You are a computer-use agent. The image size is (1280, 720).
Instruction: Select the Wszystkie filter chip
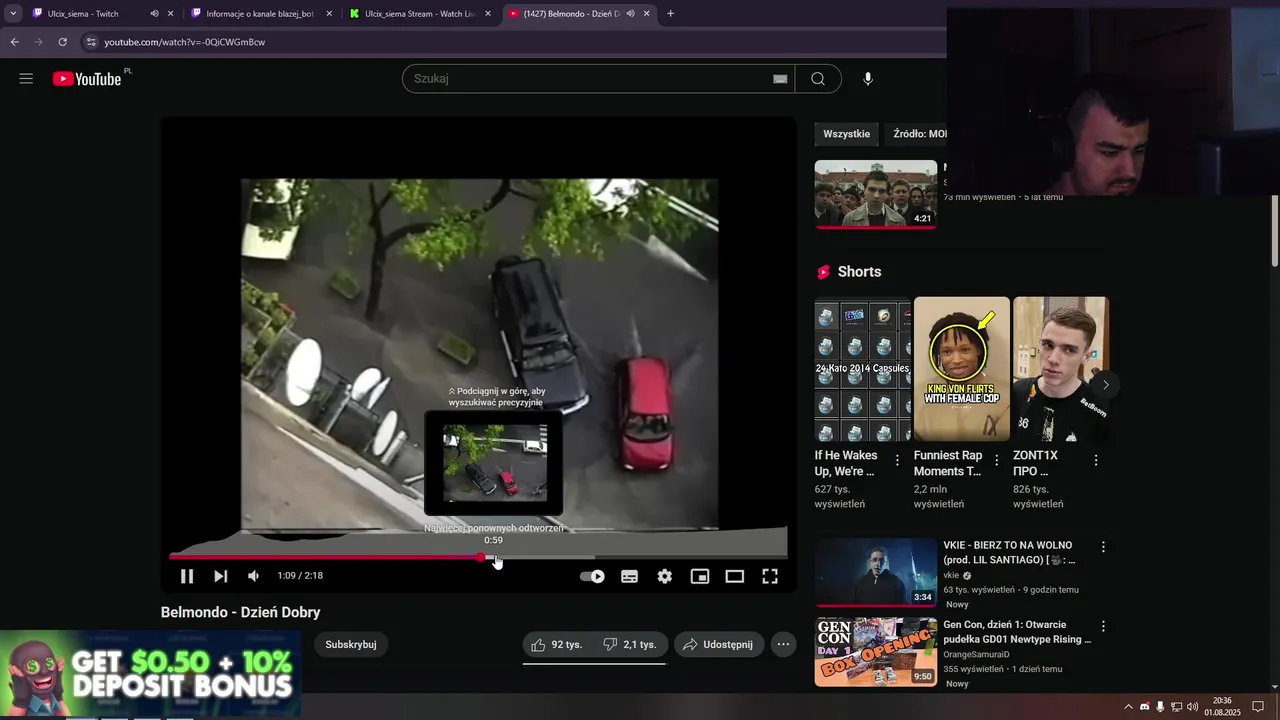(x=846, y=134)
